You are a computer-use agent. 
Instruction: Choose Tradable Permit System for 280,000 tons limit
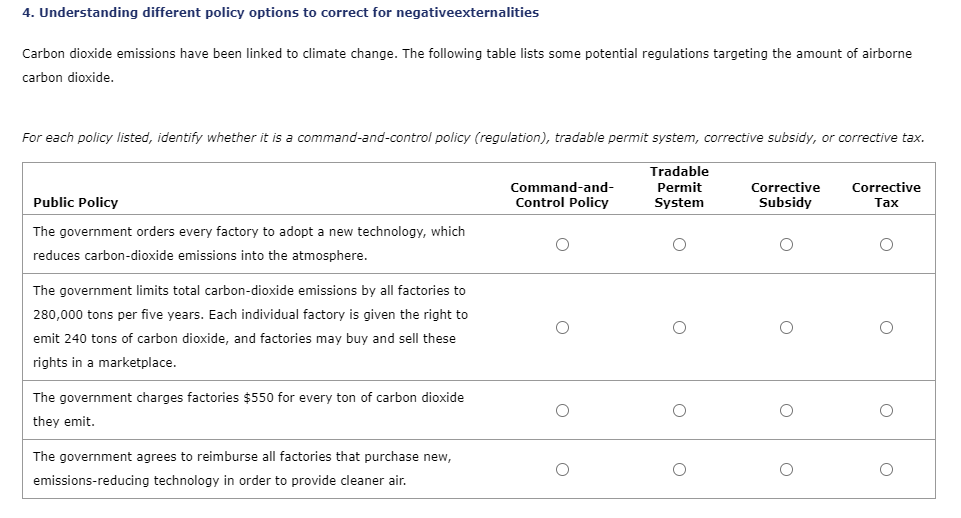[x=679, y=327]
